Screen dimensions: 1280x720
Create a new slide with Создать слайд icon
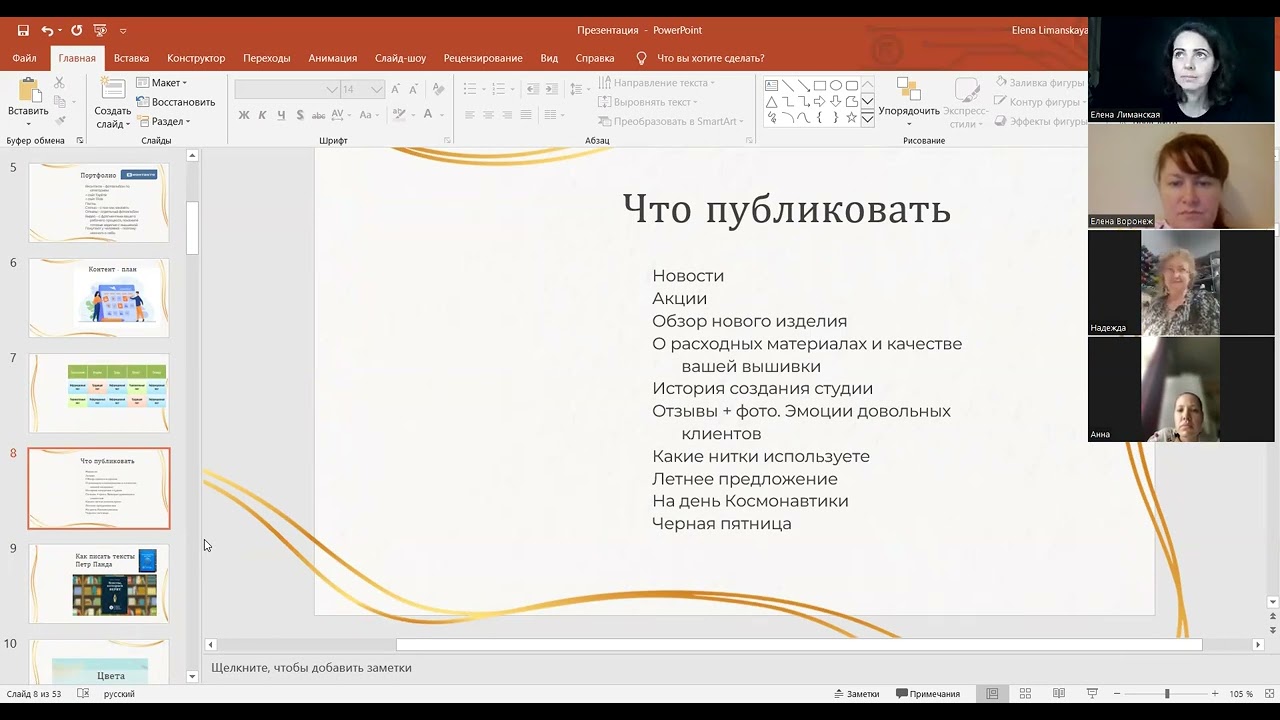113,89
